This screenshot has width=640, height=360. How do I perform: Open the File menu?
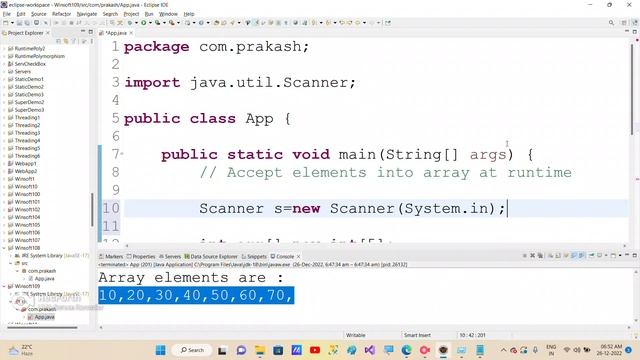click(x=7, y=14)
